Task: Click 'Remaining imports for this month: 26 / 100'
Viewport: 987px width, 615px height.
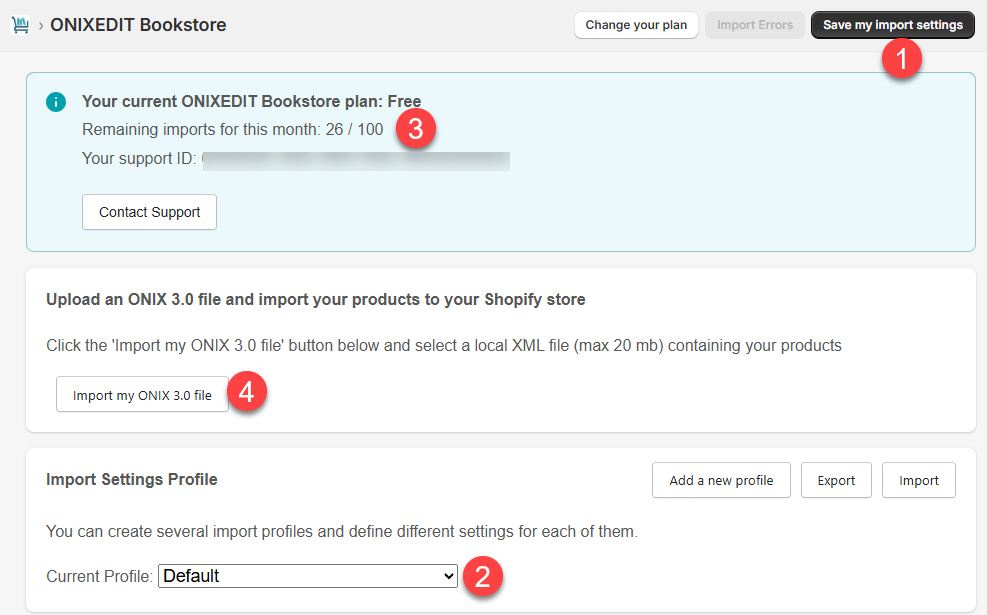Action: pyautogui.click(x=232, y=130)
